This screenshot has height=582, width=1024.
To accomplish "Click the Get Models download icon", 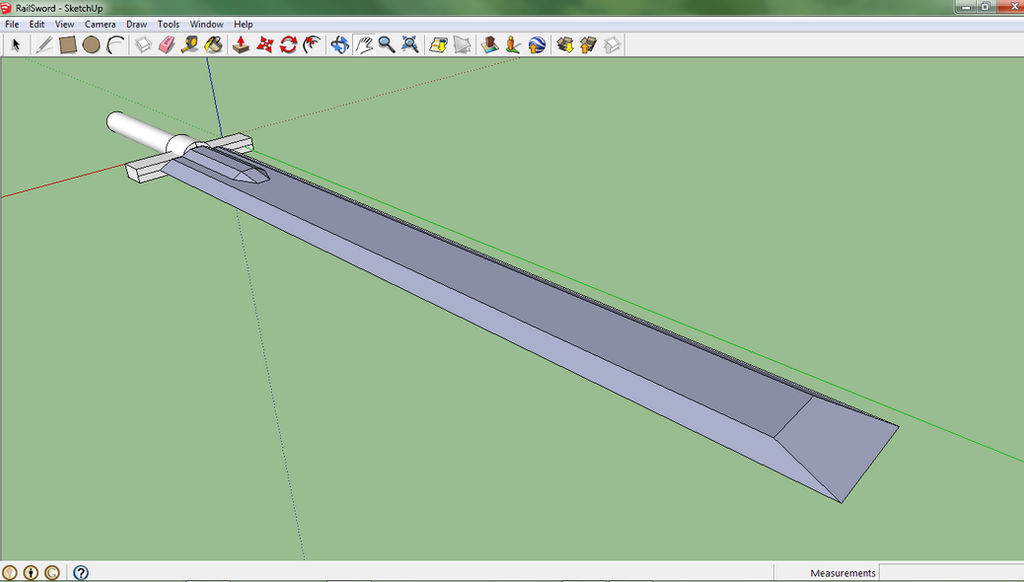I will [565, 45].
